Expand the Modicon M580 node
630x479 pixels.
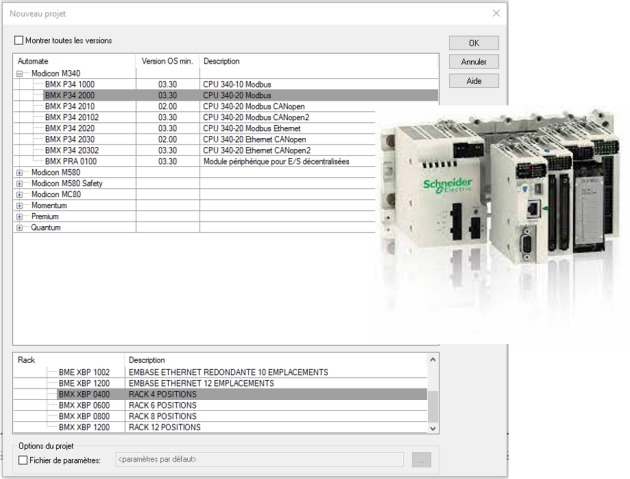[19, 172]
